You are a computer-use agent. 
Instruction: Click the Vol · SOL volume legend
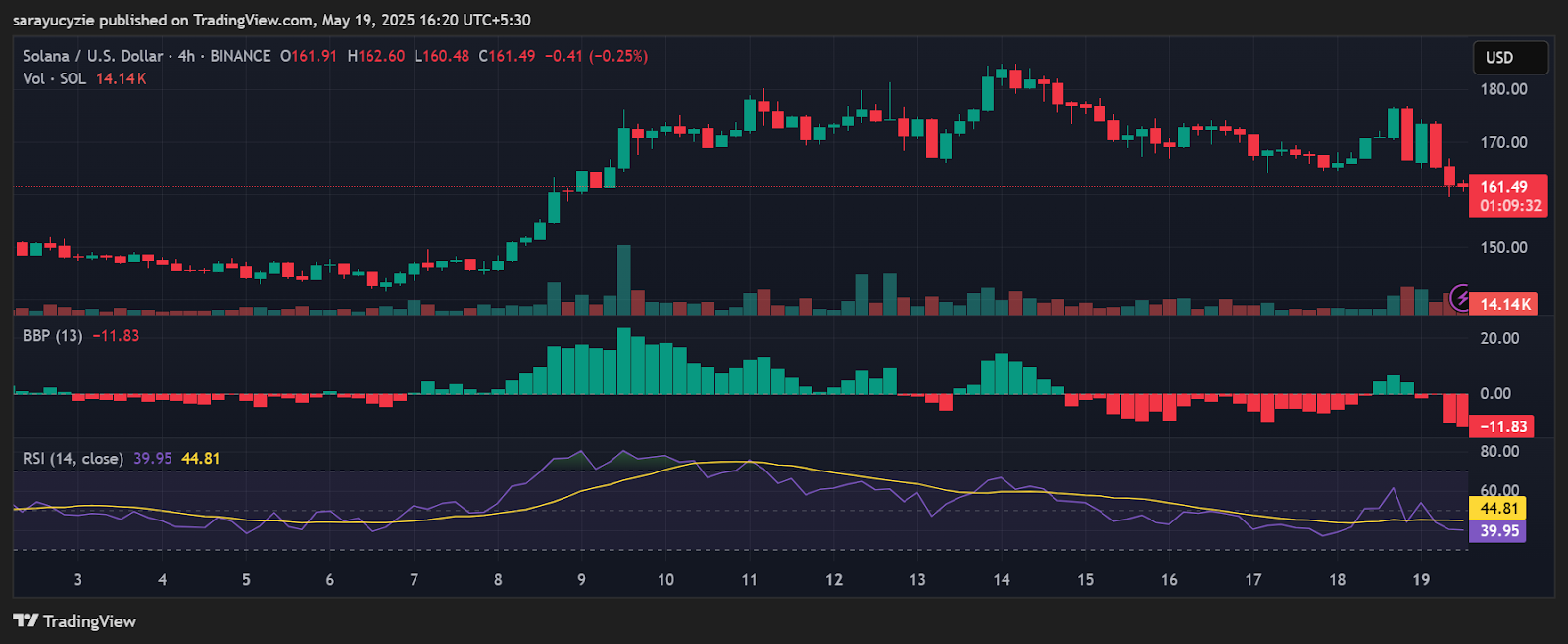tap(55, 78)
